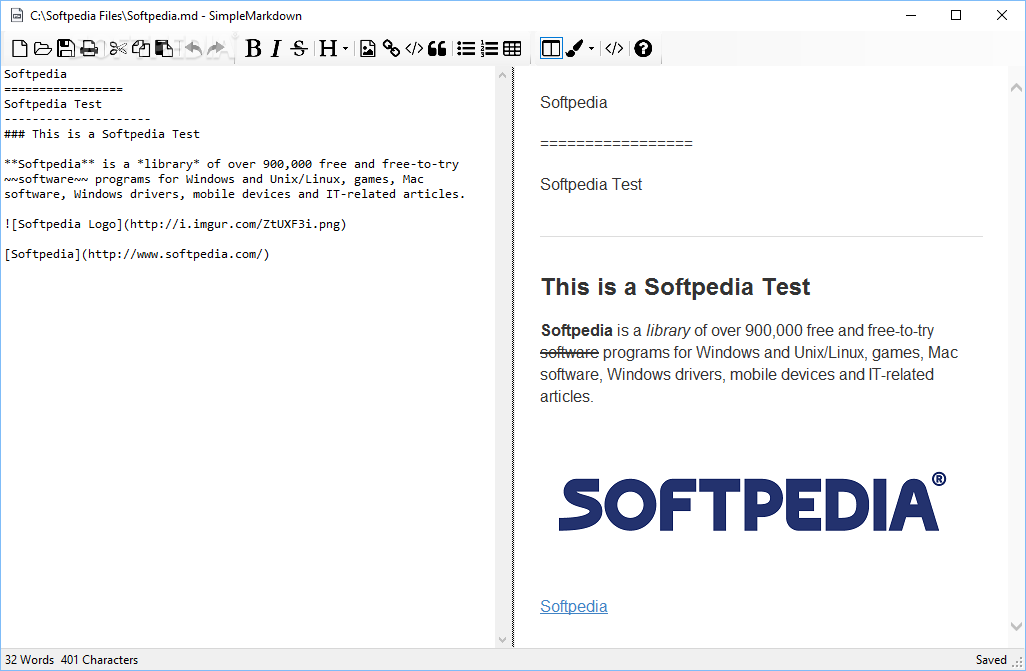Click the struck-through 'software' word in preview

click(x=569, y=353)
